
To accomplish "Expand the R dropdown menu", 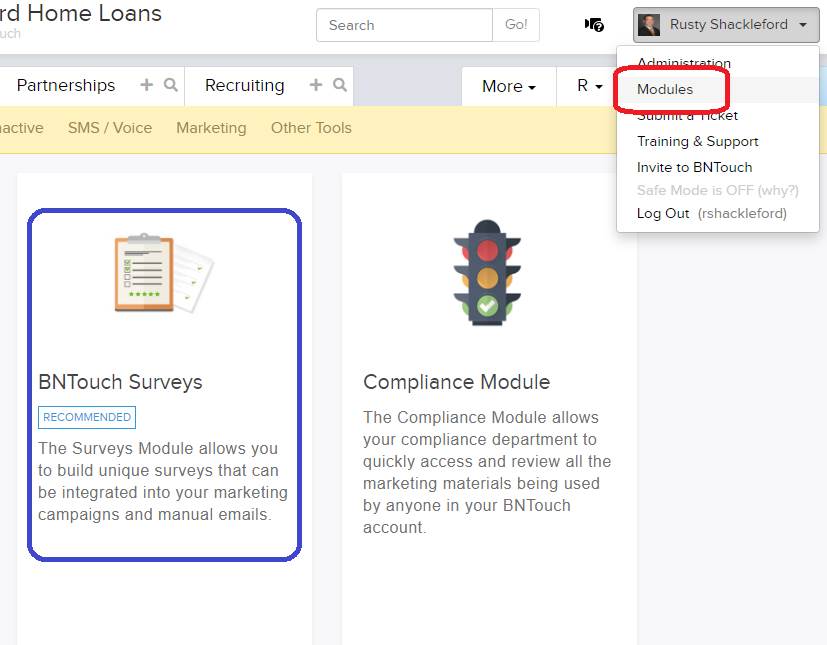I will (590, 86).
